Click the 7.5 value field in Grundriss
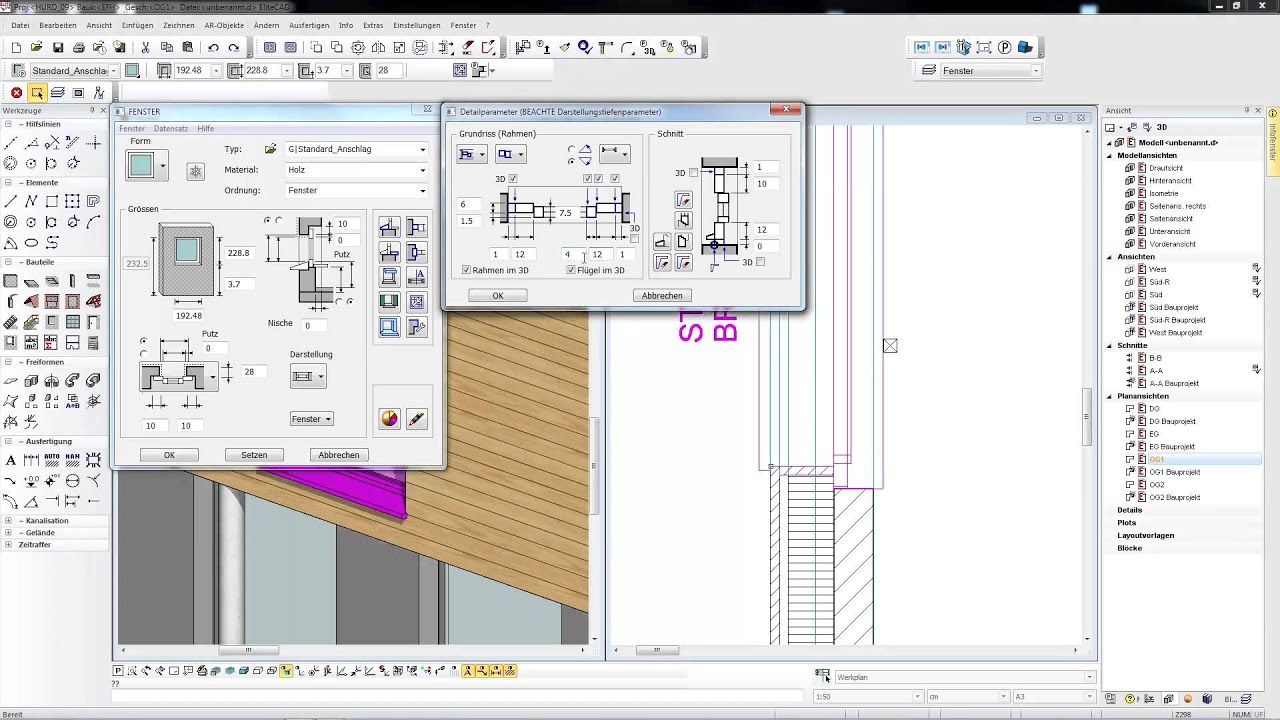1280x720 pixels. click(x=566, y=213)
